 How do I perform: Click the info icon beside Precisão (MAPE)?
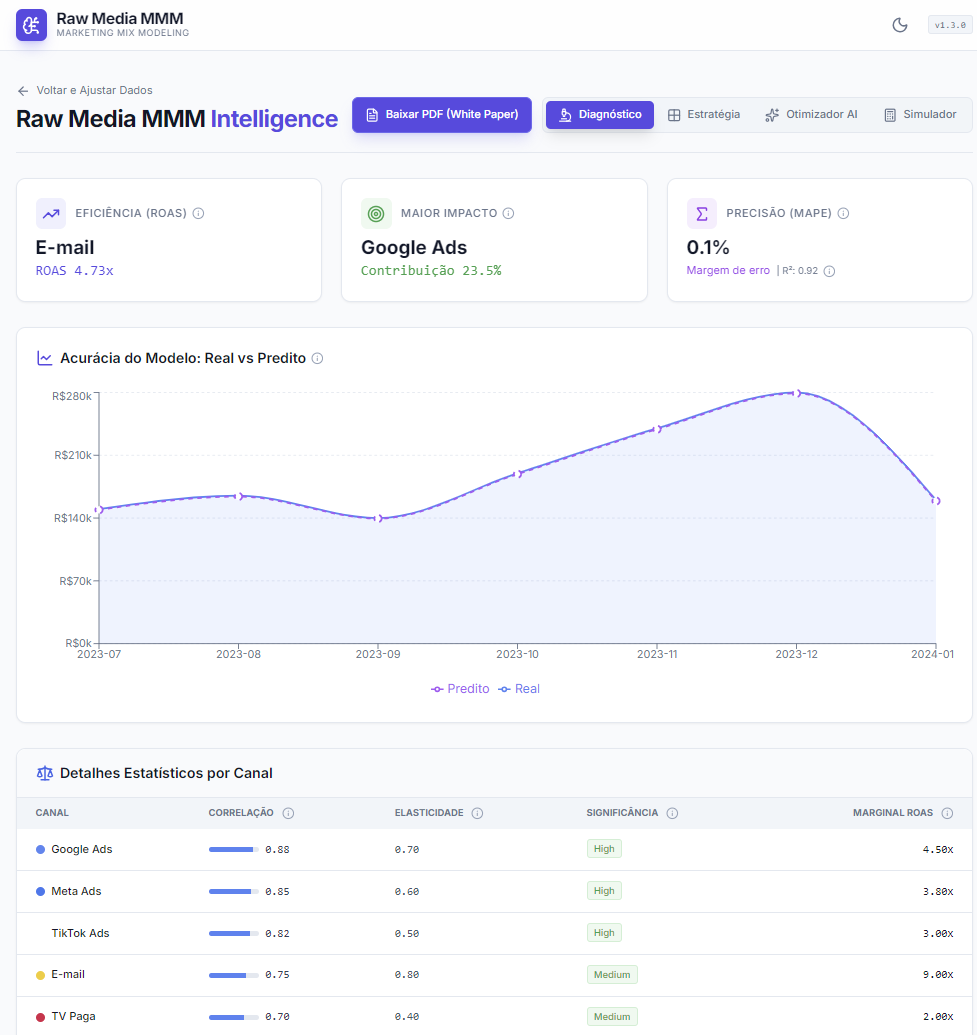coord(843,213)
